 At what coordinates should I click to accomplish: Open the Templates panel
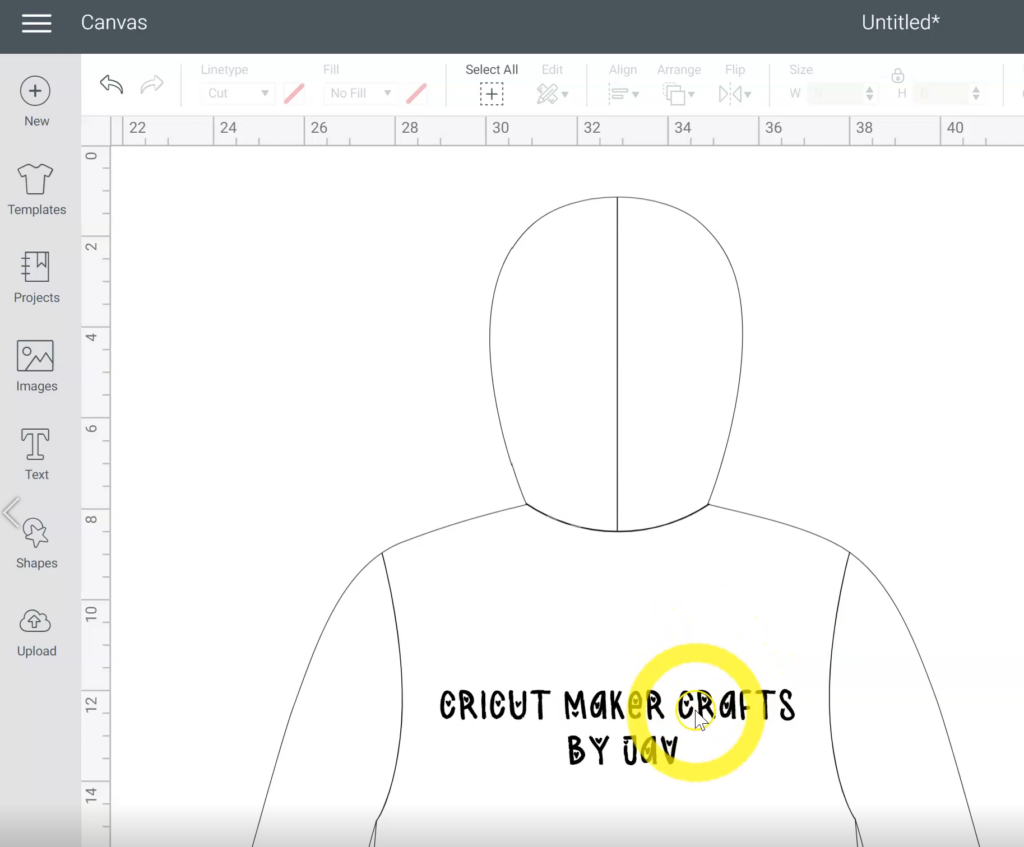(x=36, y=189)
